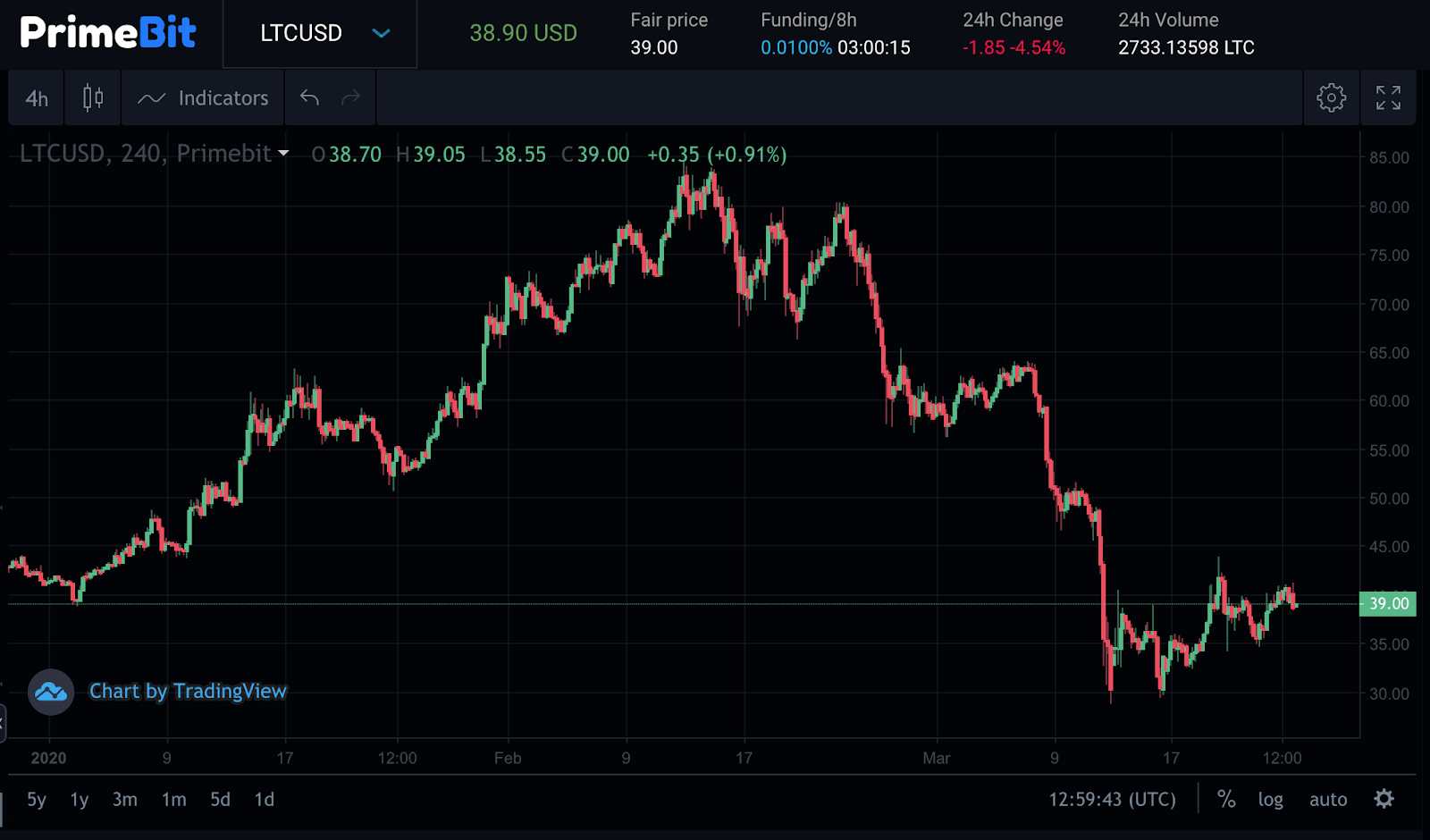Click the PrimeBit logo

click(108, 33)
